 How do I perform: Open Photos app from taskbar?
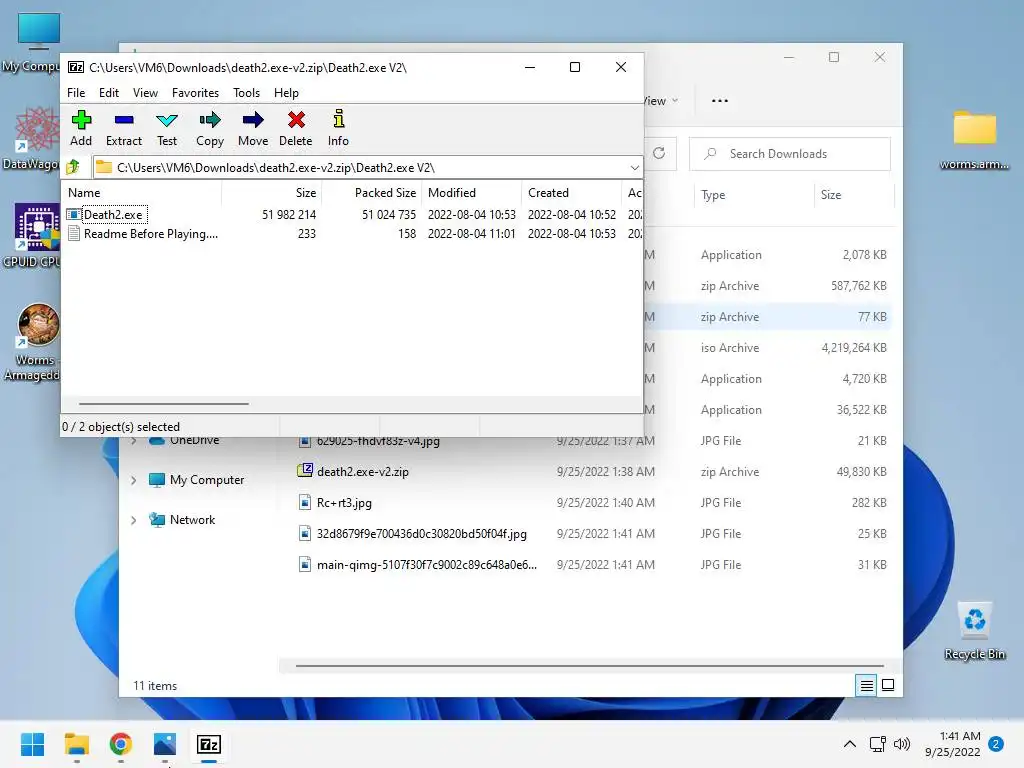click(165, 744)
